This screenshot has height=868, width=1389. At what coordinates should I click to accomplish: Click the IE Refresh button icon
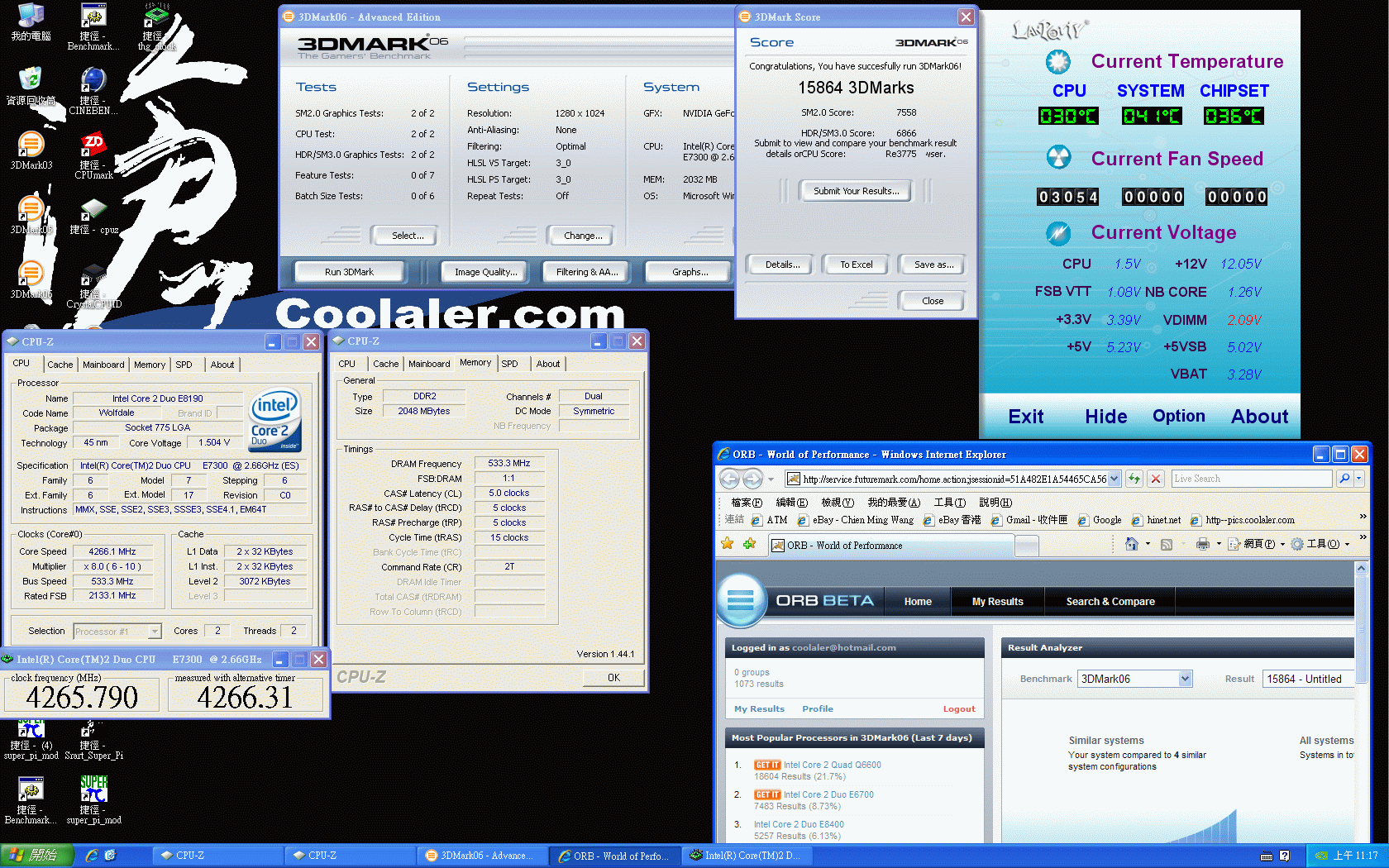pos(1134,479)
